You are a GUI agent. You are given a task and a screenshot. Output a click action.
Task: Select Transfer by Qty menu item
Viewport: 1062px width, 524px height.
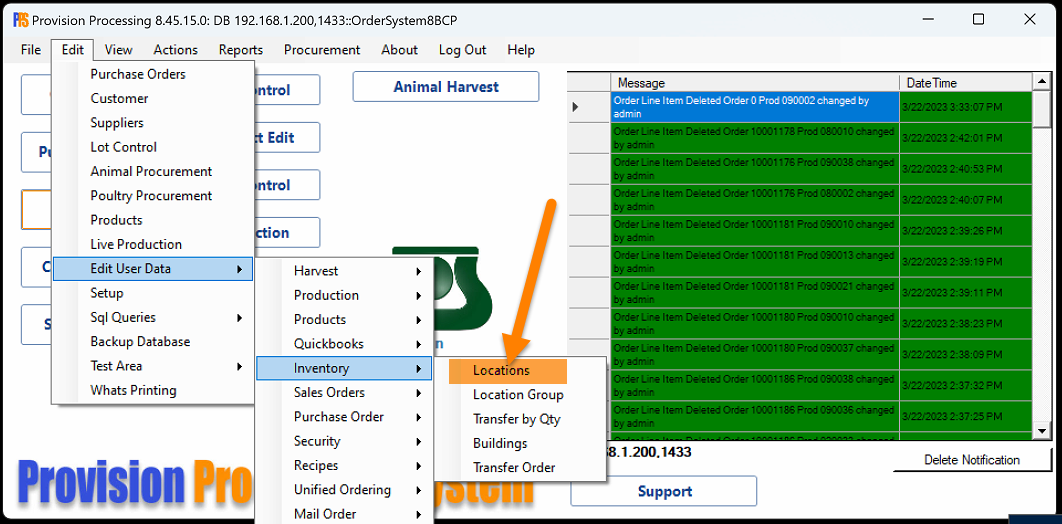(x=519, y=419)
